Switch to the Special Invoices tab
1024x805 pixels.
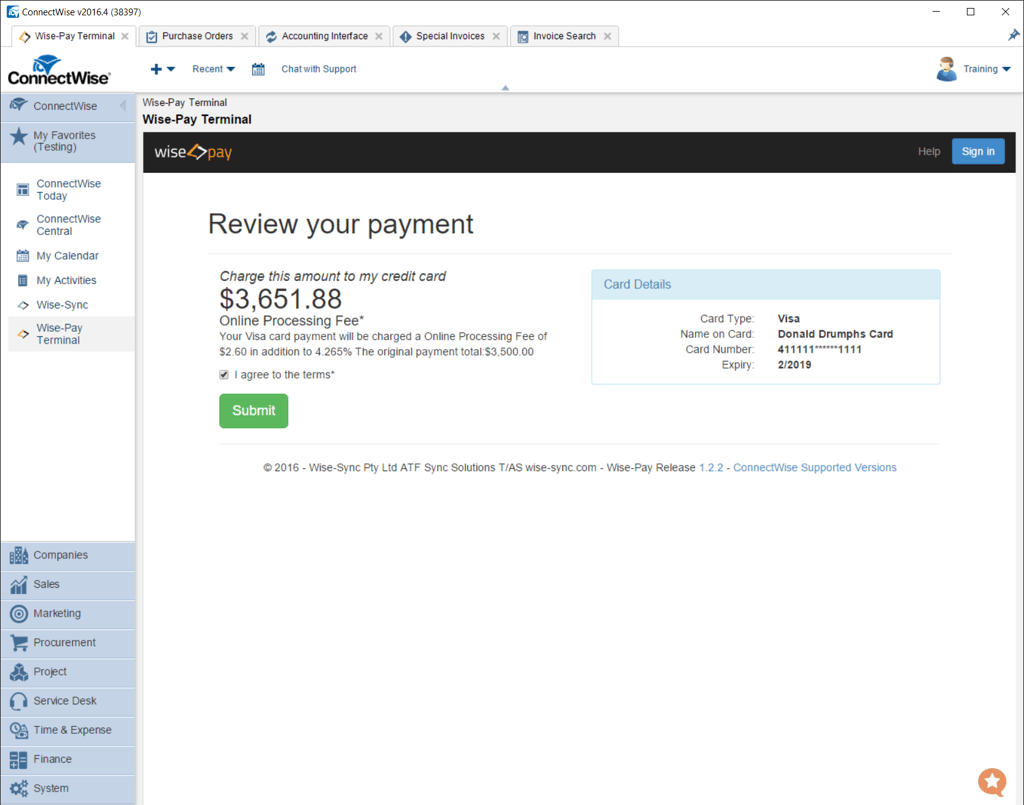click(451, 36)
